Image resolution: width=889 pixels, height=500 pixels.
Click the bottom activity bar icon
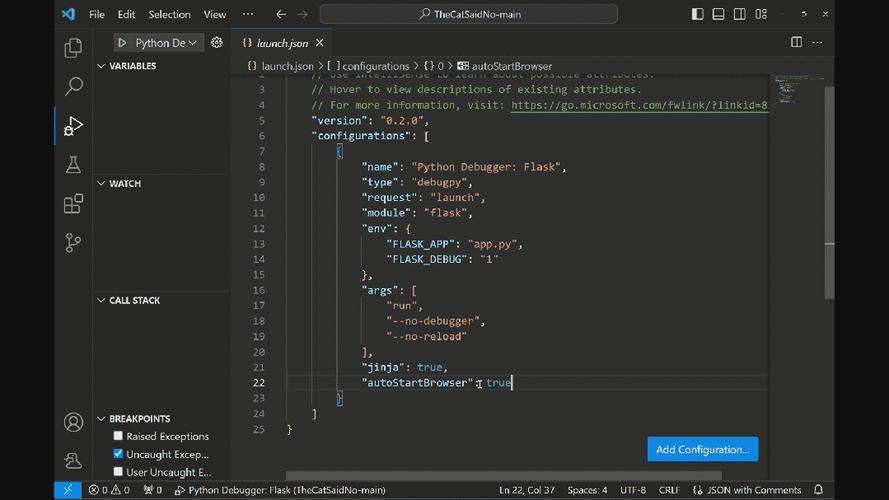(x=73, y=460)
